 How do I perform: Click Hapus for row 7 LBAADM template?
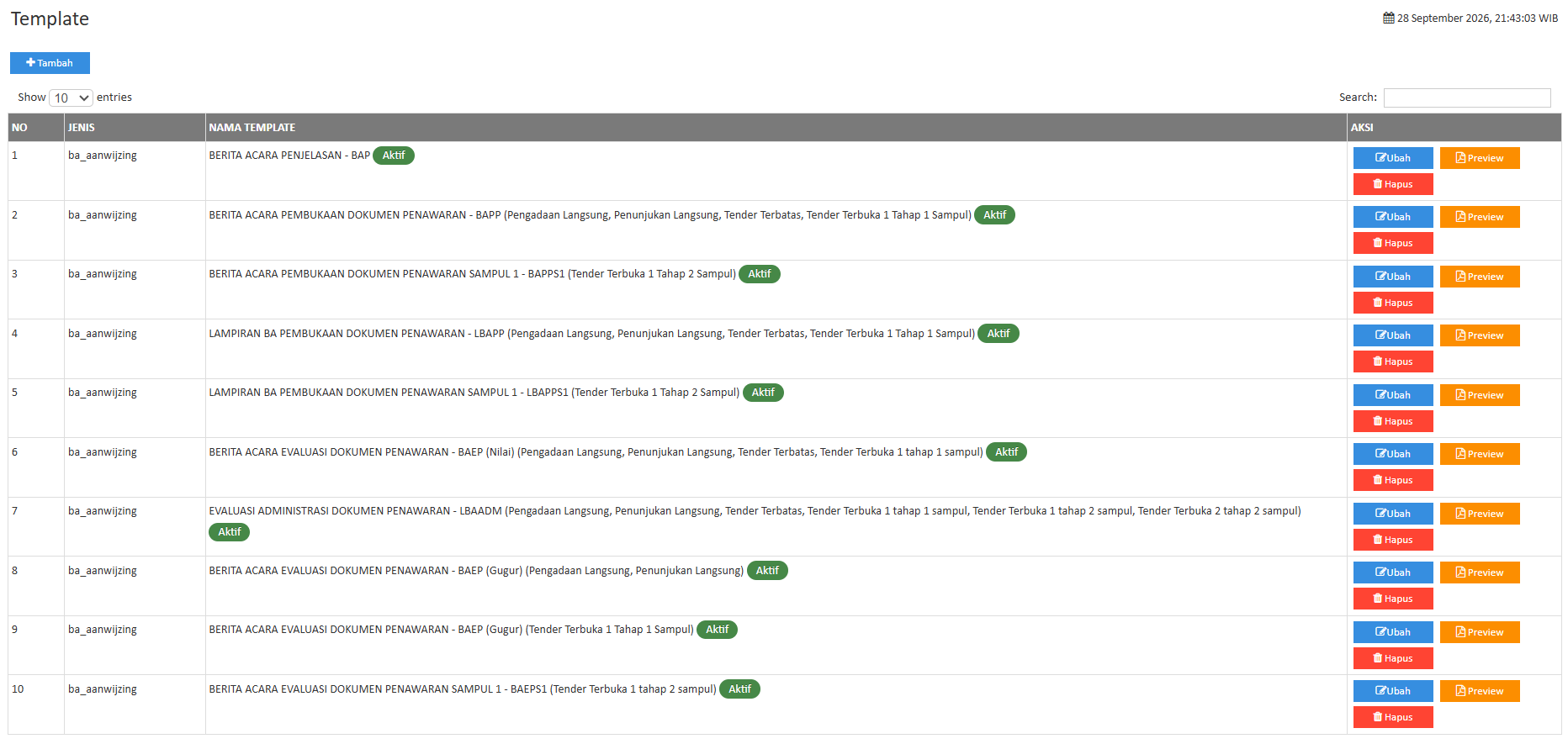coord(1393,540)
